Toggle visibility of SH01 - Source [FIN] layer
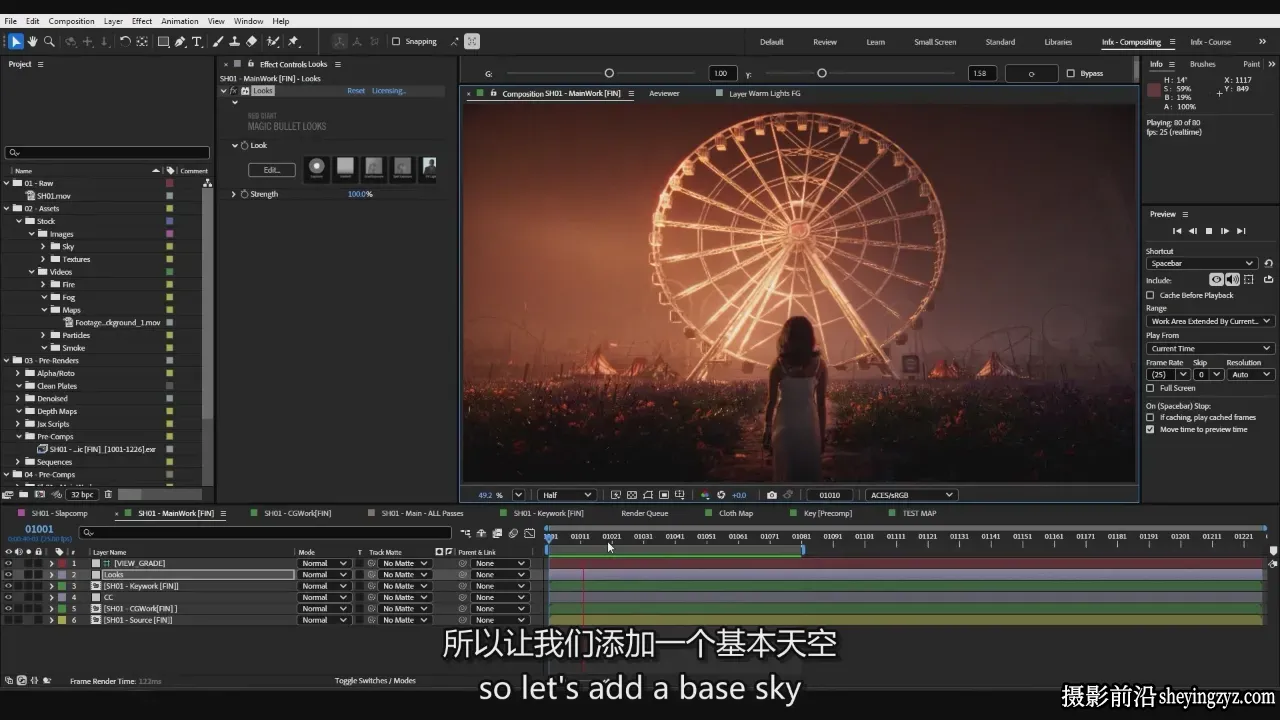Image resolution: width=1280 pixels, height=720 pixels. click(8, 620)
